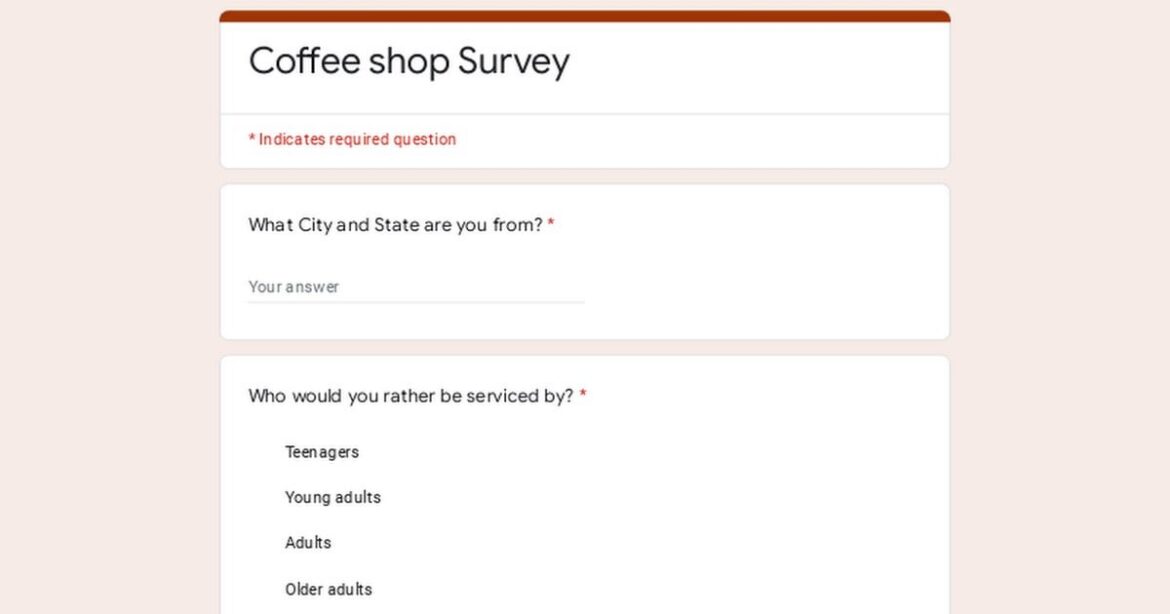
Task: Click the Who would you rather question text
Action: click(x=410, y=396)
